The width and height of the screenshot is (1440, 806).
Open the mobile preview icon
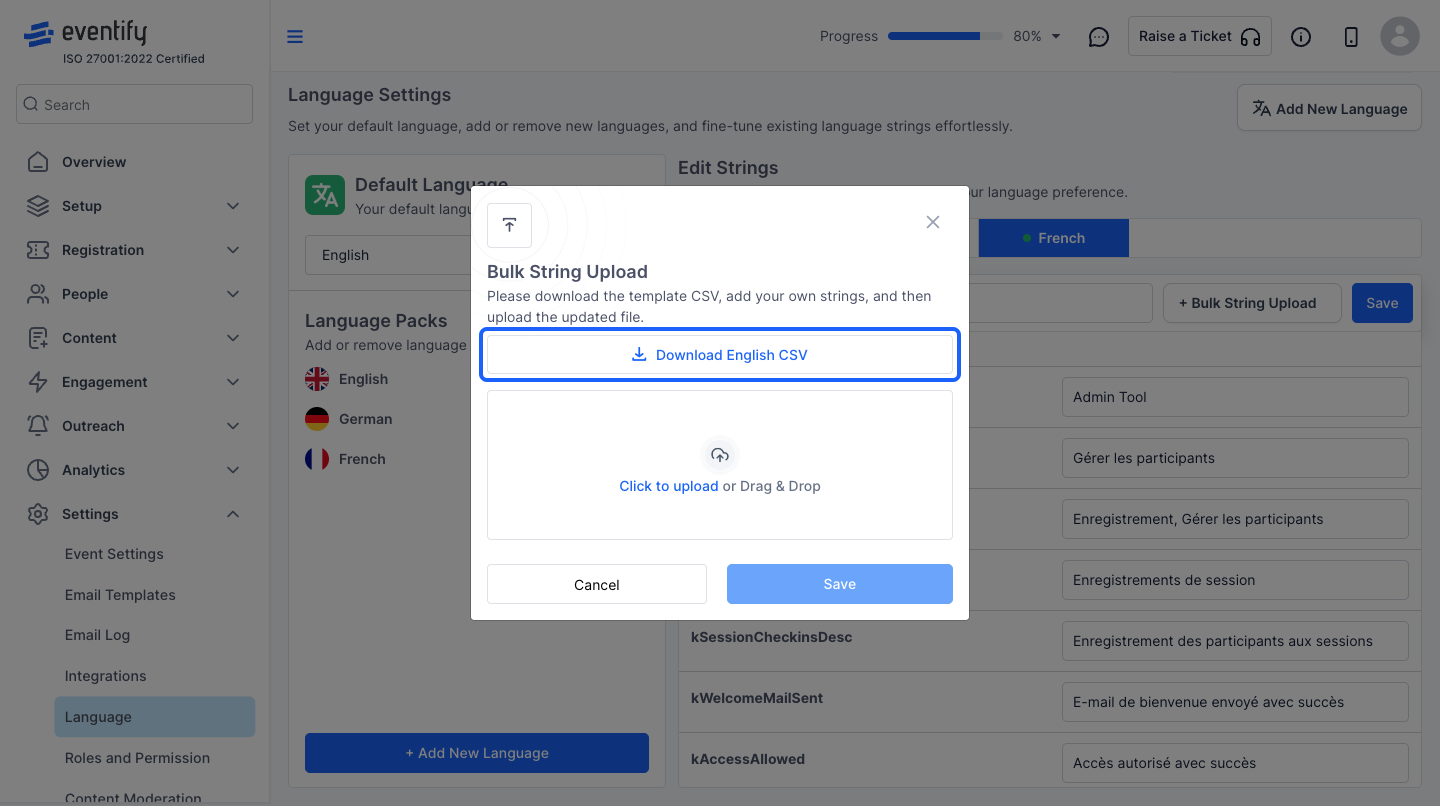click(x=1351, y=37)
